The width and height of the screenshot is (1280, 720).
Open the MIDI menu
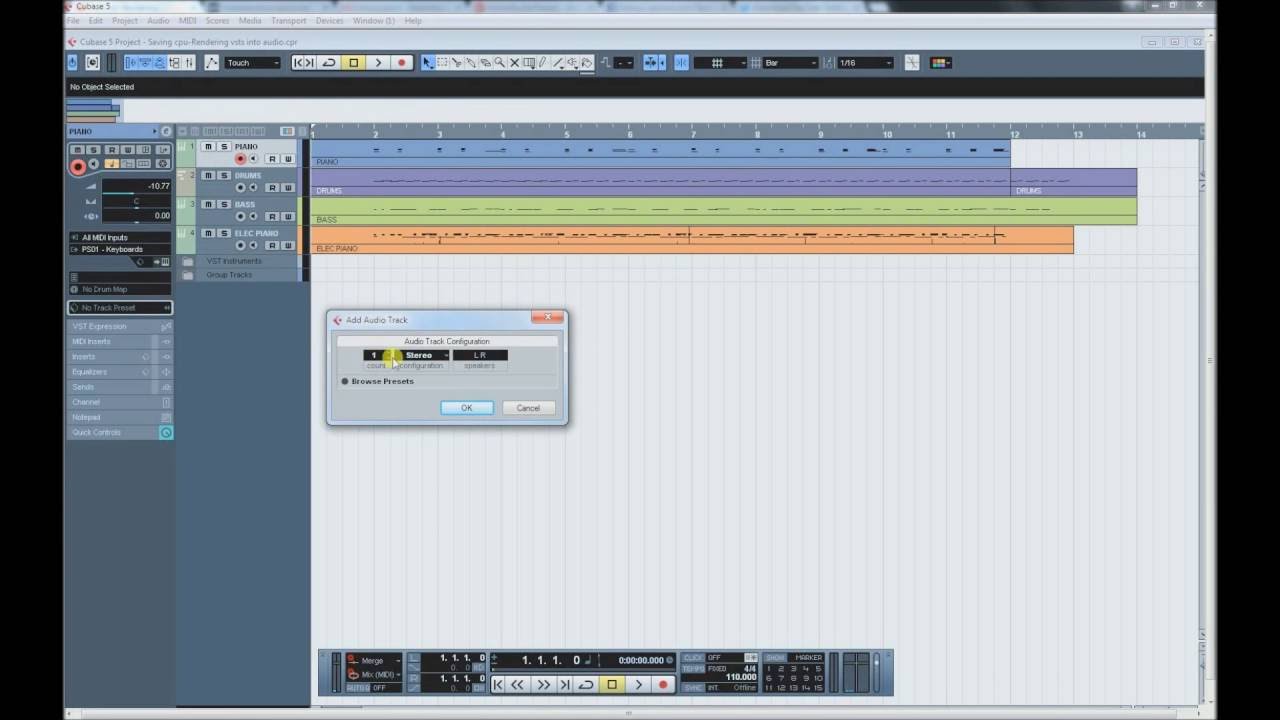pos(187,20)
